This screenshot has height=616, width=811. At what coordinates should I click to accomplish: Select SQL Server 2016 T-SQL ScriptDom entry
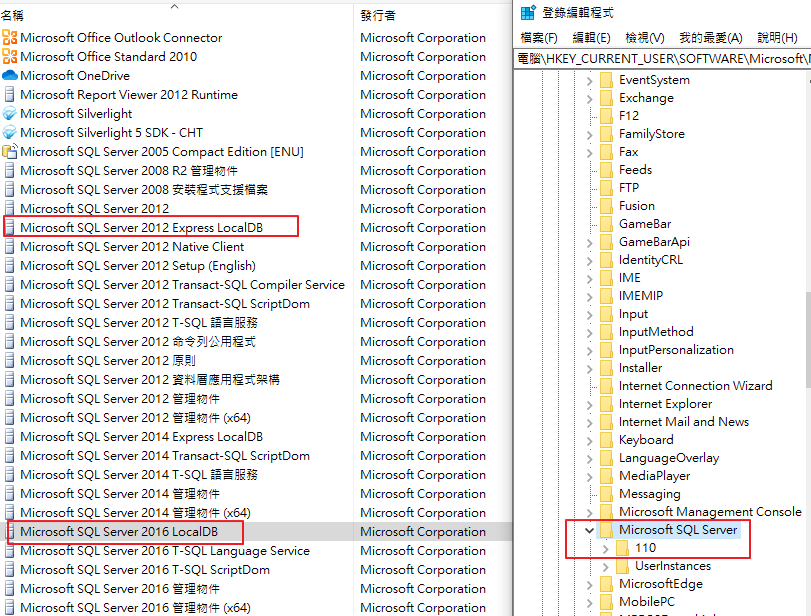145,570
